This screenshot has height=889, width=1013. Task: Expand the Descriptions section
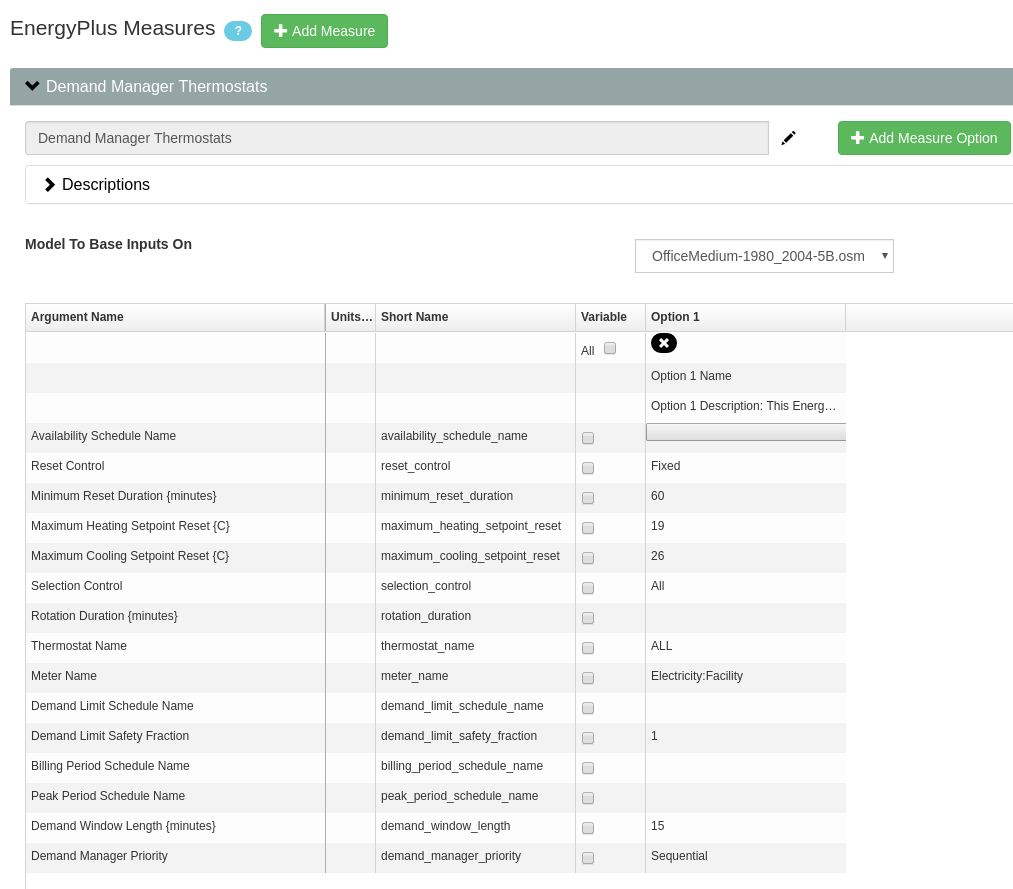click(x=49, y=185)
